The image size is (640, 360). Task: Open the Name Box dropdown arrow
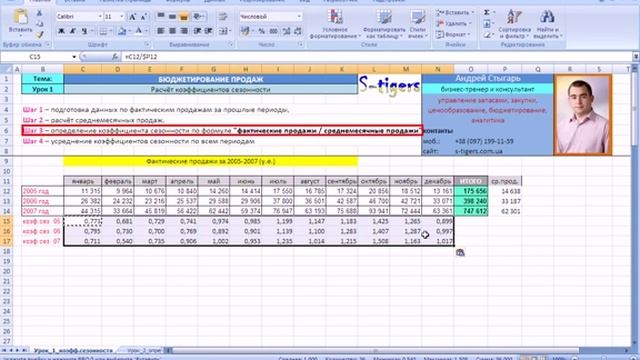point(74,57)
